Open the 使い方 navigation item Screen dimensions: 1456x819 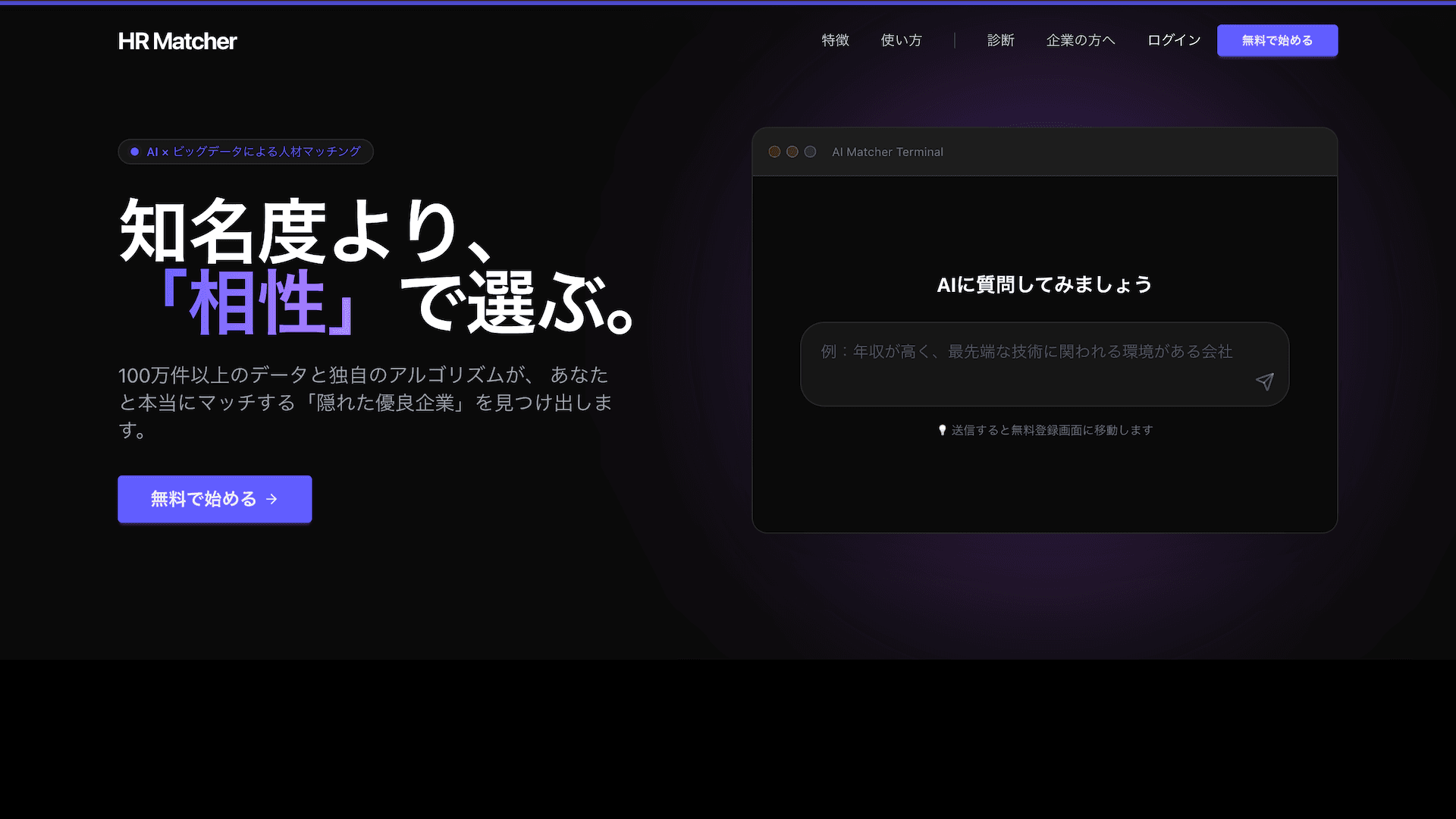pyautogui.click(x=901, y=40)
